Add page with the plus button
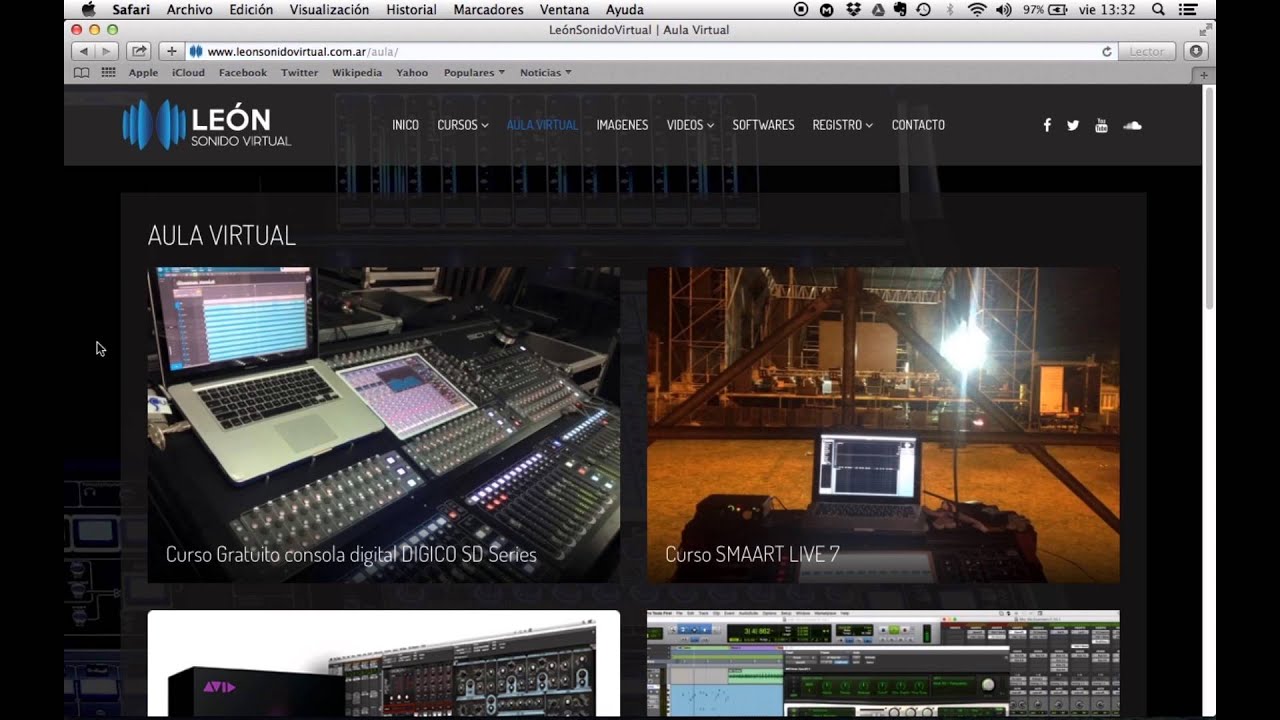This screenshot has width=1280, height=720. point(171,51)
